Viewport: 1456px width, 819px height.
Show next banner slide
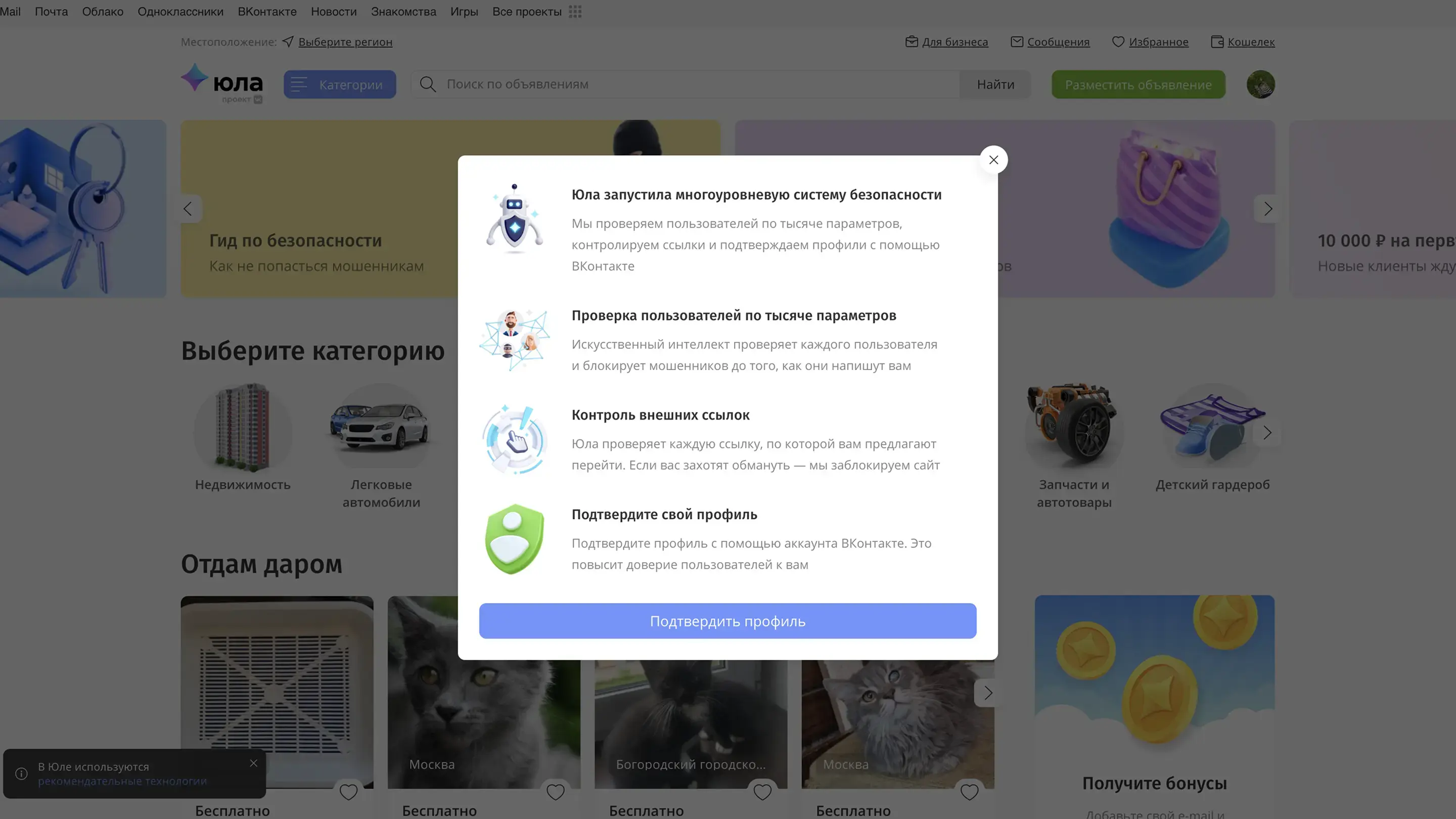(x=1268, y=209)
